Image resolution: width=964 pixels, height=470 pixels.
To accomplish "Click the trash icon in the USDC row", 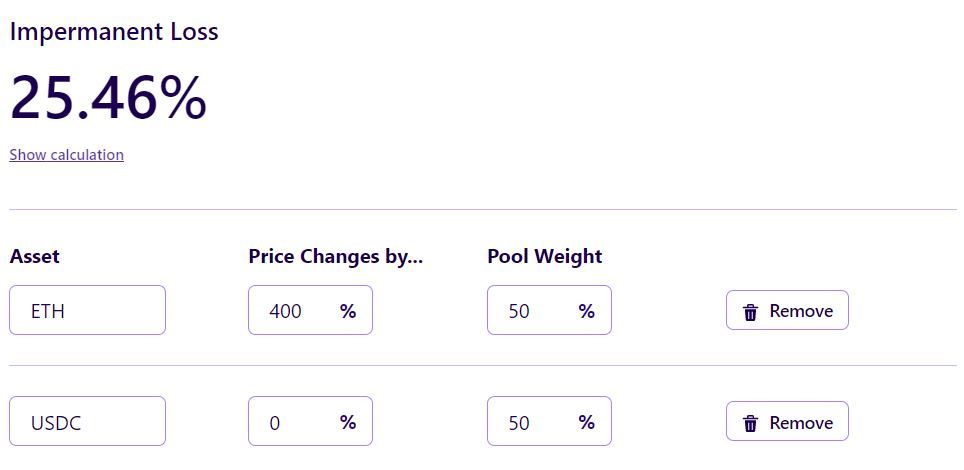I will point(750,424).
